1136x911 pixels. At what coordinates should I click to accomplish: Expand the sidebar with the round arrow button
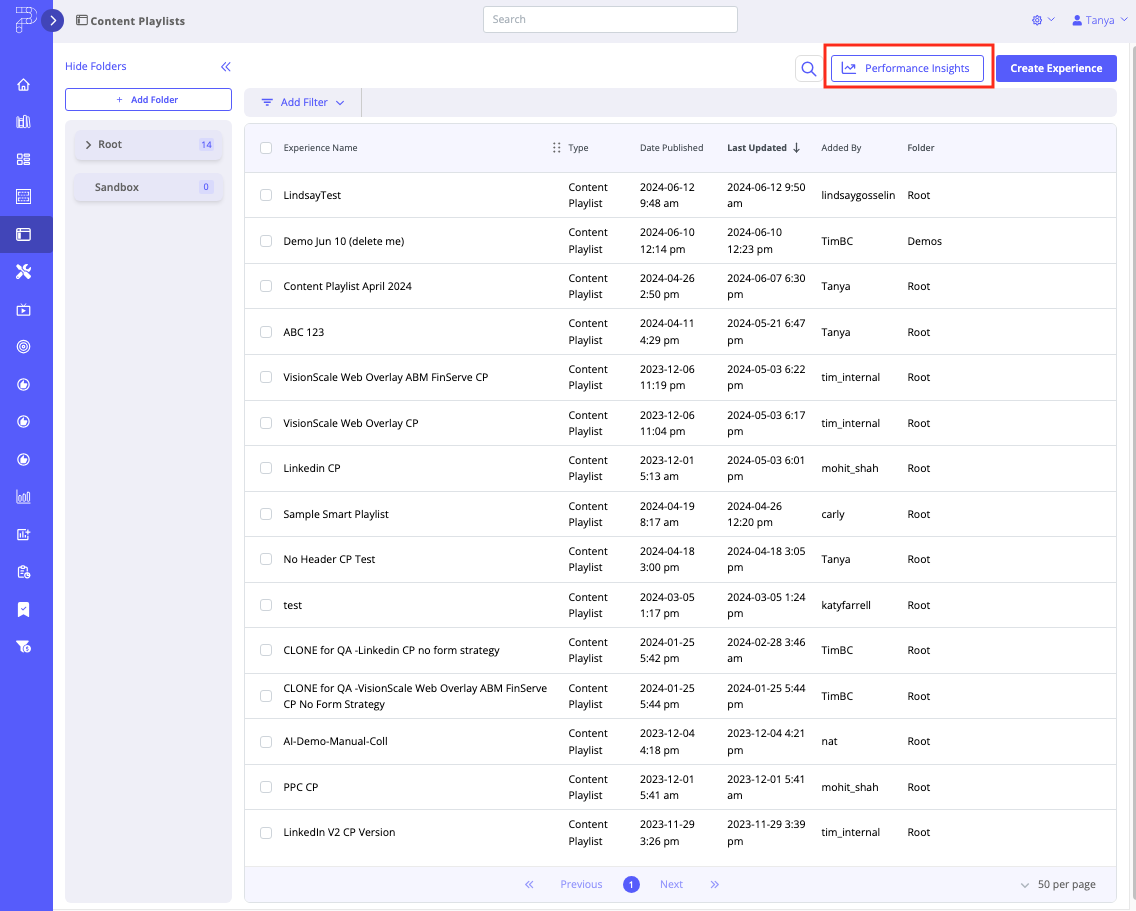point(53,20)
